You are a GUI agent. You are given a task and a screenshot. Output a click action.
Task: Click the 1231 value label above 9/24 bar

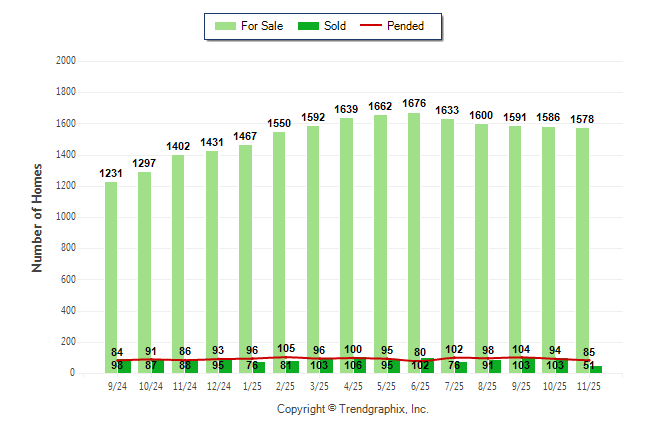tap(111, 173)
